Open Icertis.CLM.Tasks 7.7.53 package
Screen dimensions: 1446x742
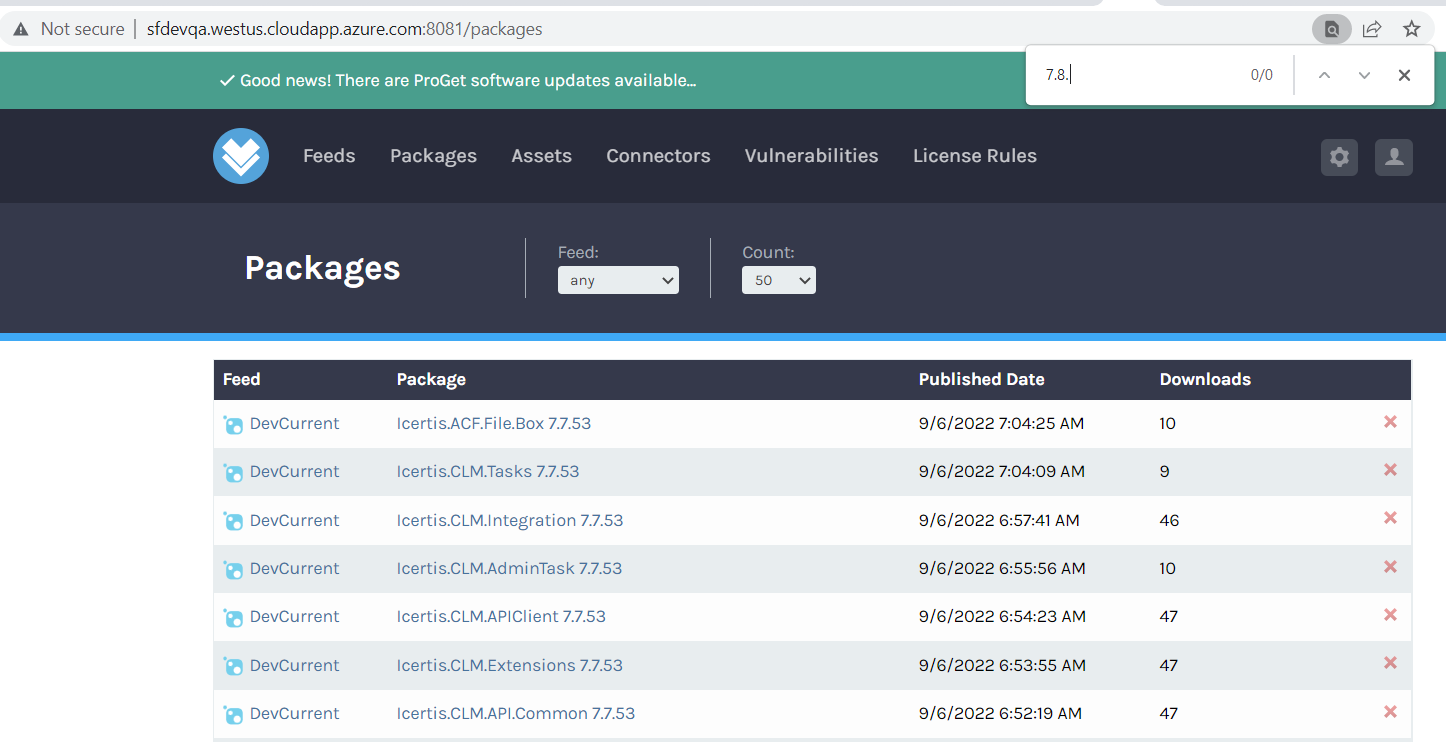(488, 471)
